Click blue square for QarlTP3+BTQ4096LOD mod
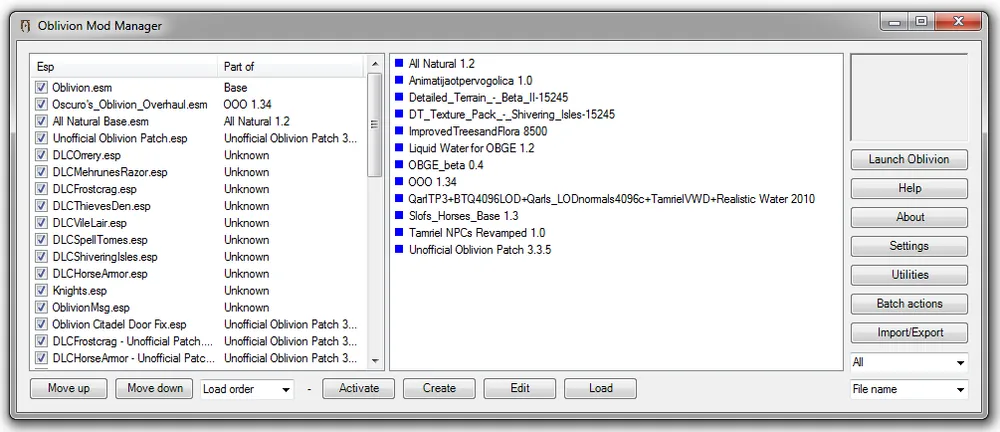1000x432 pixels. pos(399,198)
